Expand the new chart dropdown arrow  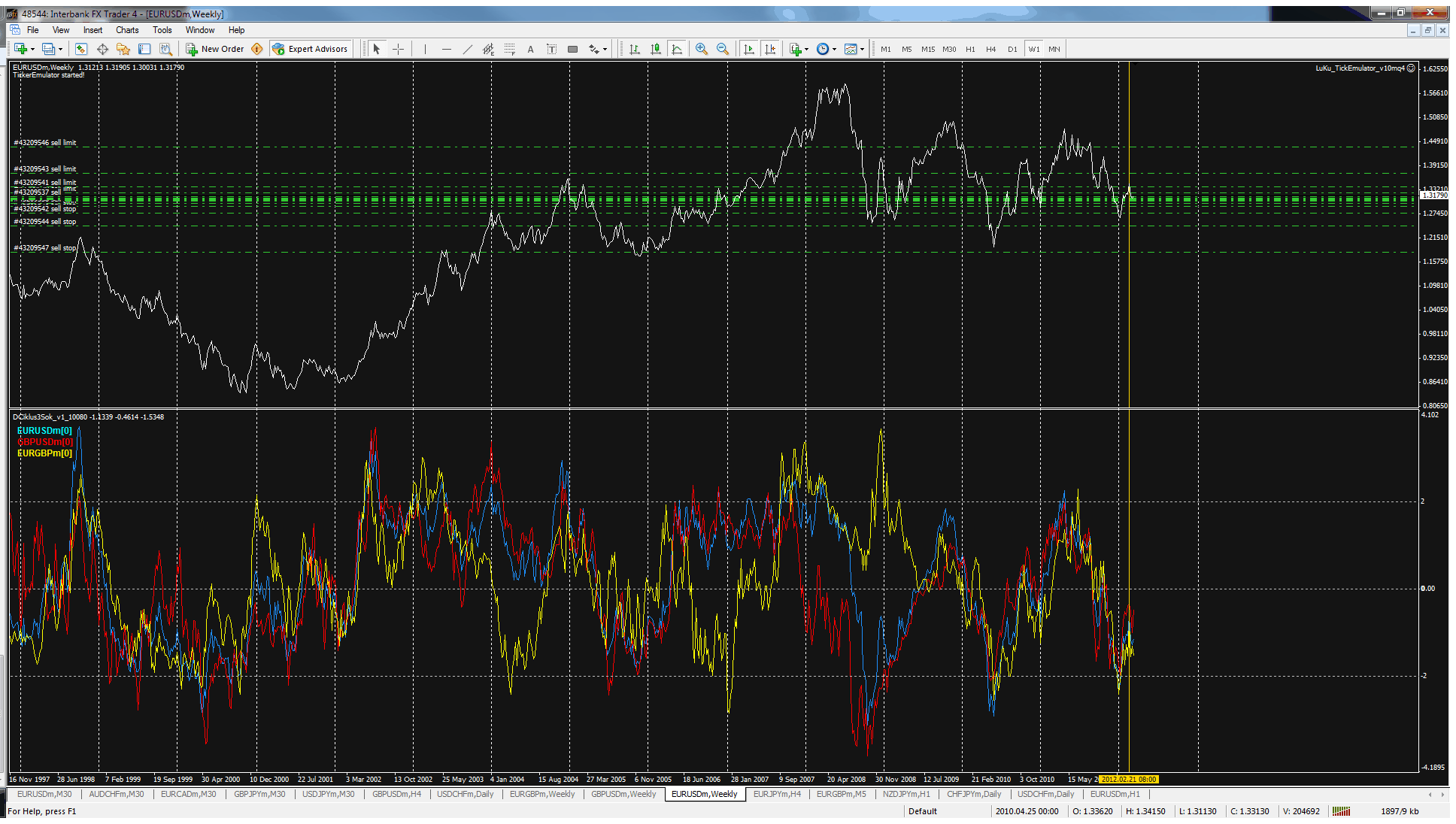pyautogui.click(x=32, y=49)
